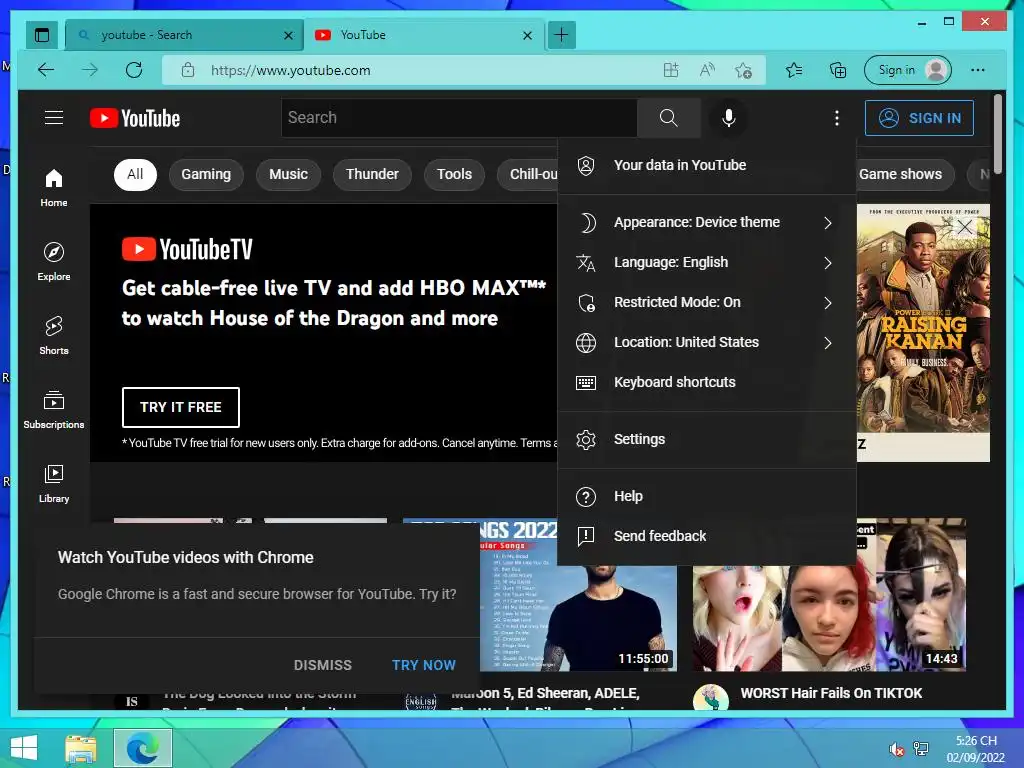Screen dimensions: 1024x768
Task: View site information lock icon
Action: click(187, 70)
